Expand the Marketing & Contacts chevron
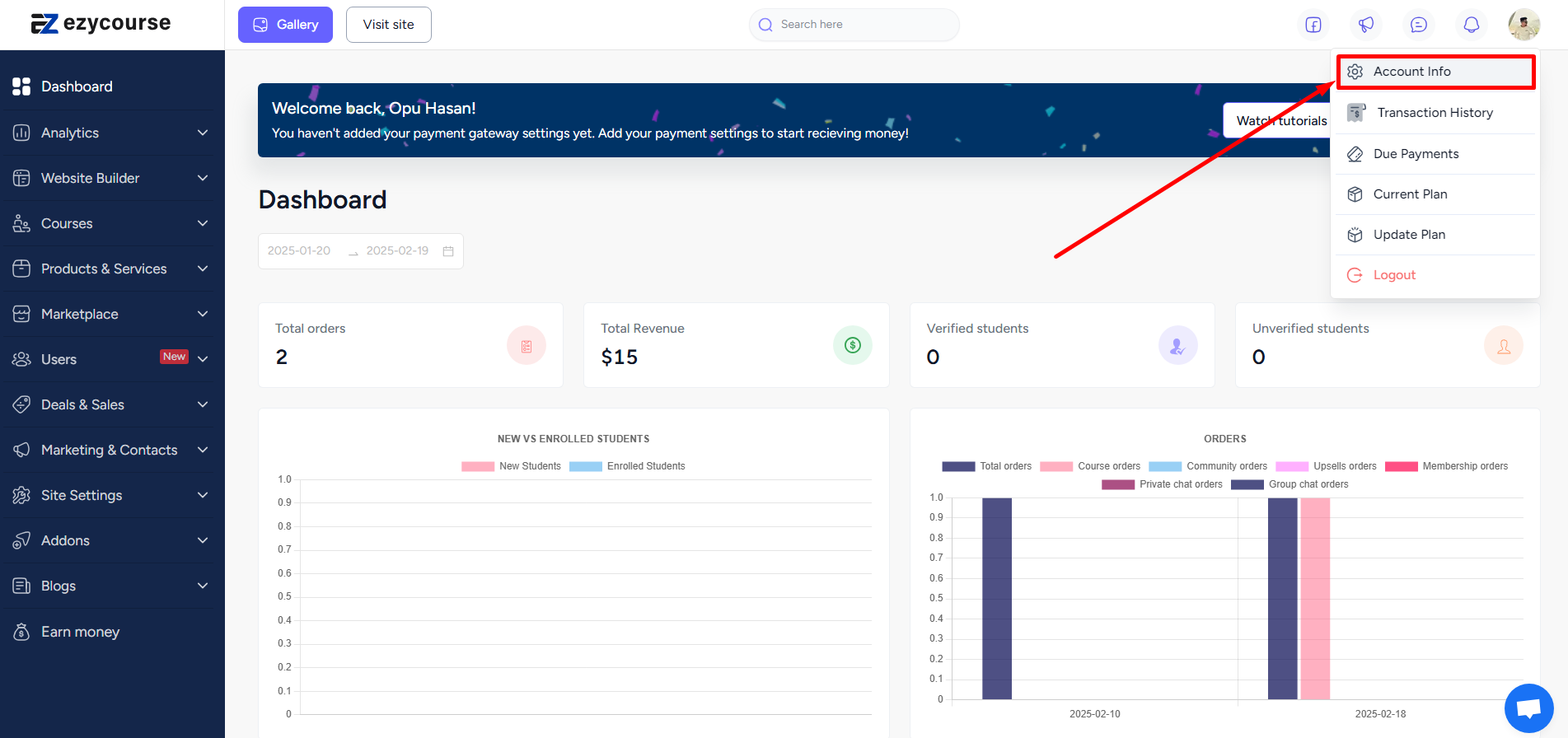Screen dimensions: 1568x738 tap(203, 450)
